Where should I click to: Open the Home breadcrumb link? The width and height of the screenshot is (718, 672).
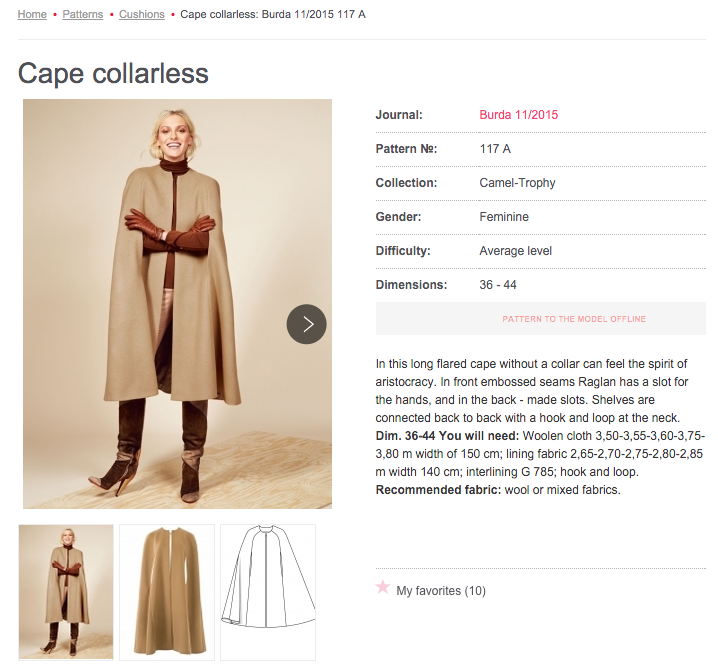click(32, 15)
